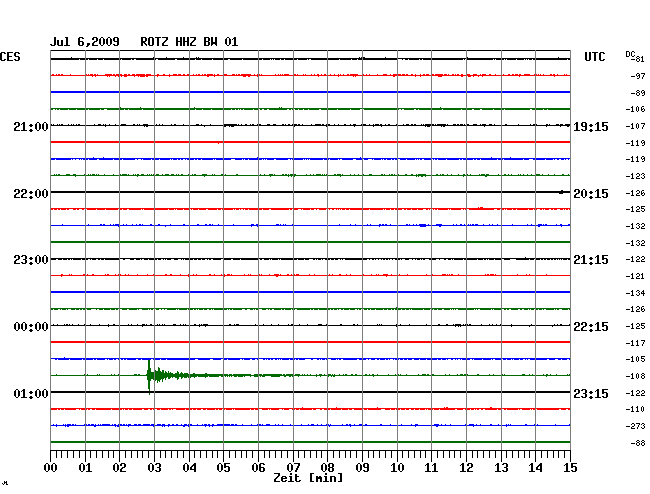The height and width of the screenshot is (494, 650).
Task: Click the local time label "00:00"
Action: coord(31,327)
